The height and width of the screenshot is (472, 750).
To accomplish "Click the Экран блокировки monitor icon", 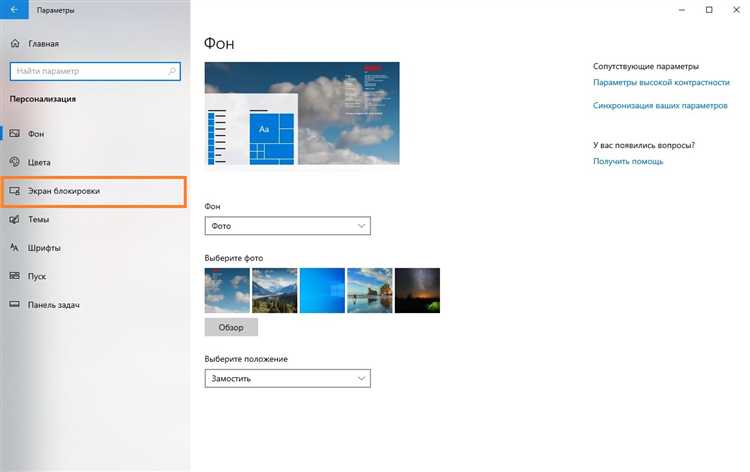I will (15, 191).
